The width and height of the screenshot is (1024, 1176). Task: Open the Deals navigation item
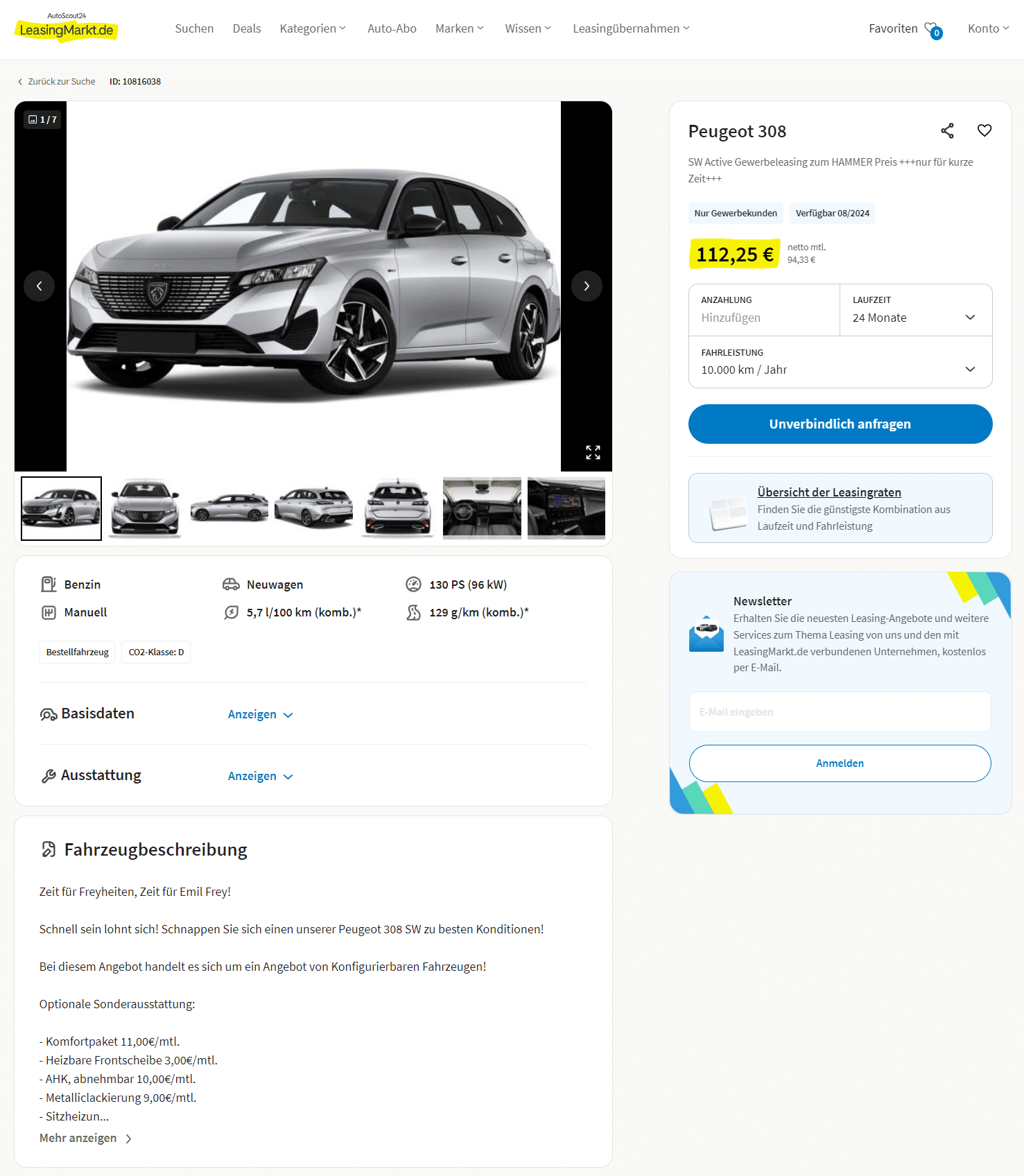pyautogui.click(x=247, y=28)
